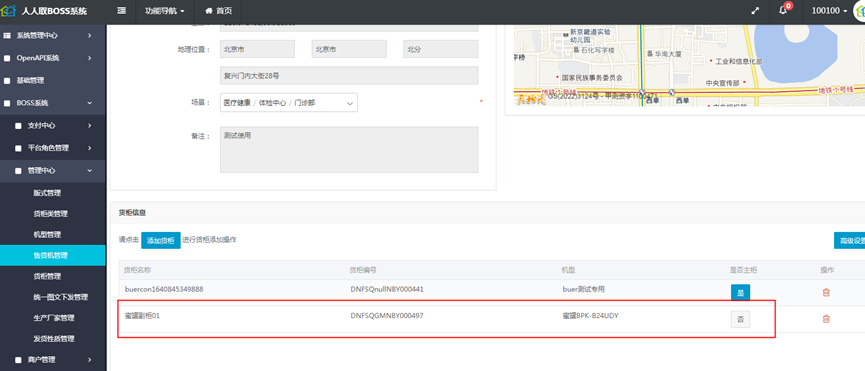
Task: Go to 首页 home link
Action: pos(218,11)
